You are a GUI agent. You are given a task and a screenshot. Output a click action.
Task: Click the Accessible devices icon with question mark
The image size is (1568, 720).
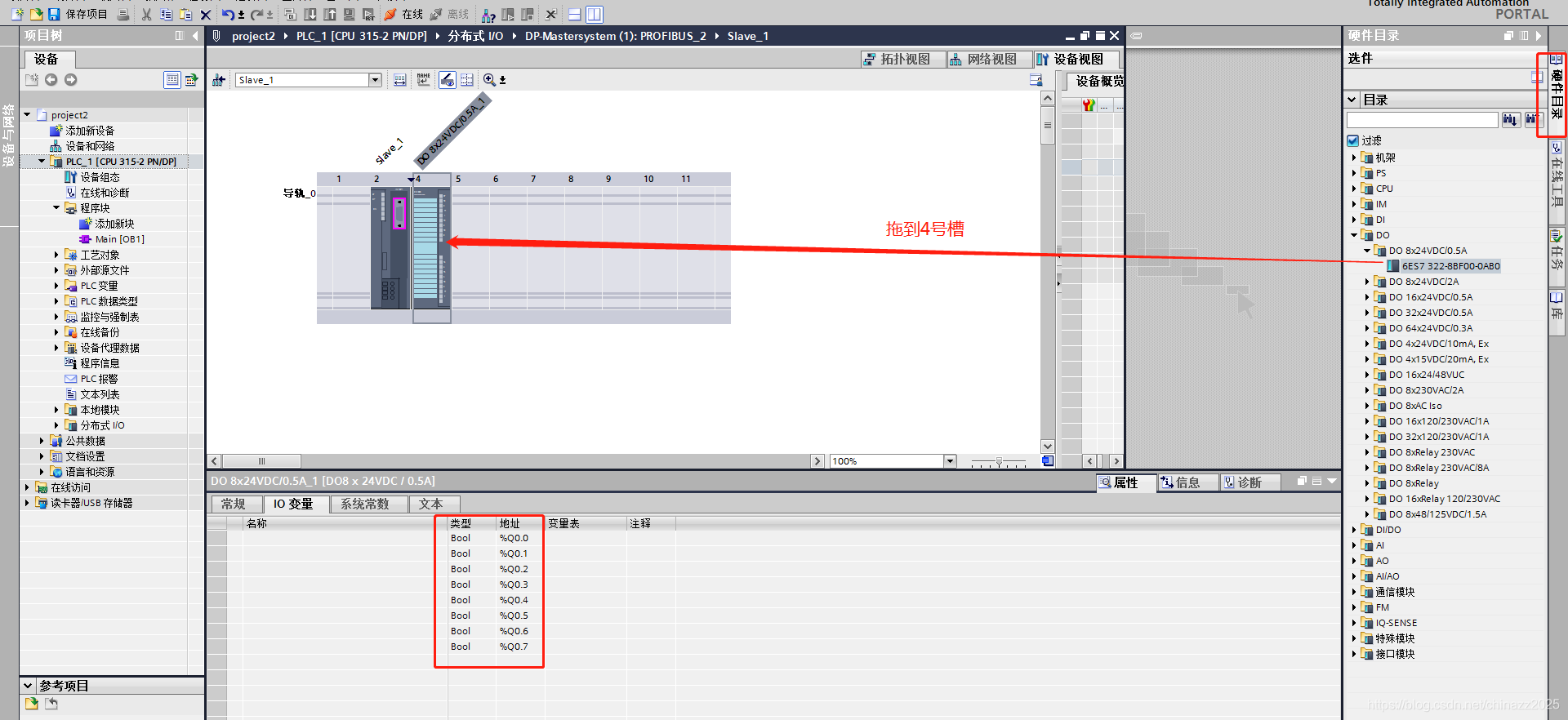pyautogui.click(x=488, y=14)
